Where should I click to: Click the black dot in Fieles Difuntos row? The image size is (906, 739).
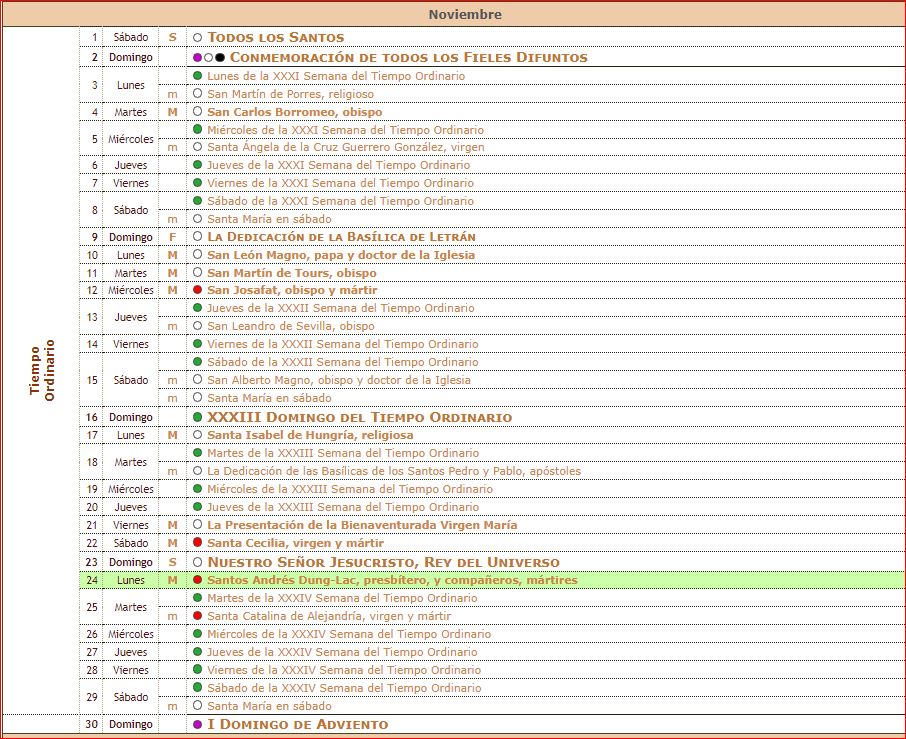pos(220,58)
